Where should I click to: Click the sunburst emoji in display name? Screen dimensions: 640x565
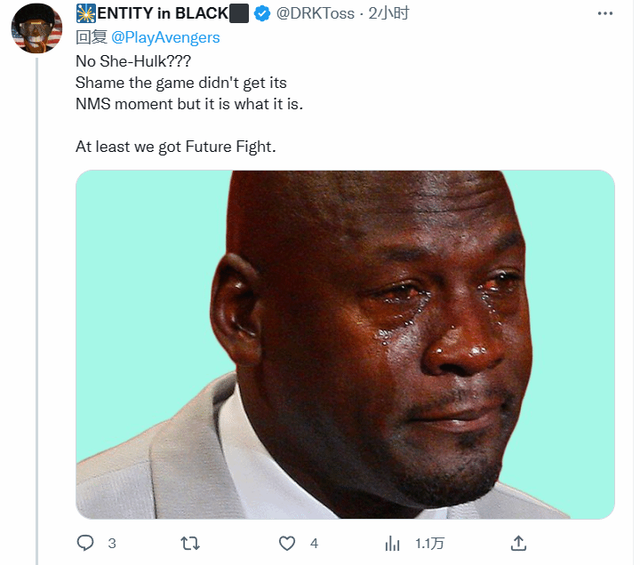click(86, 13)
